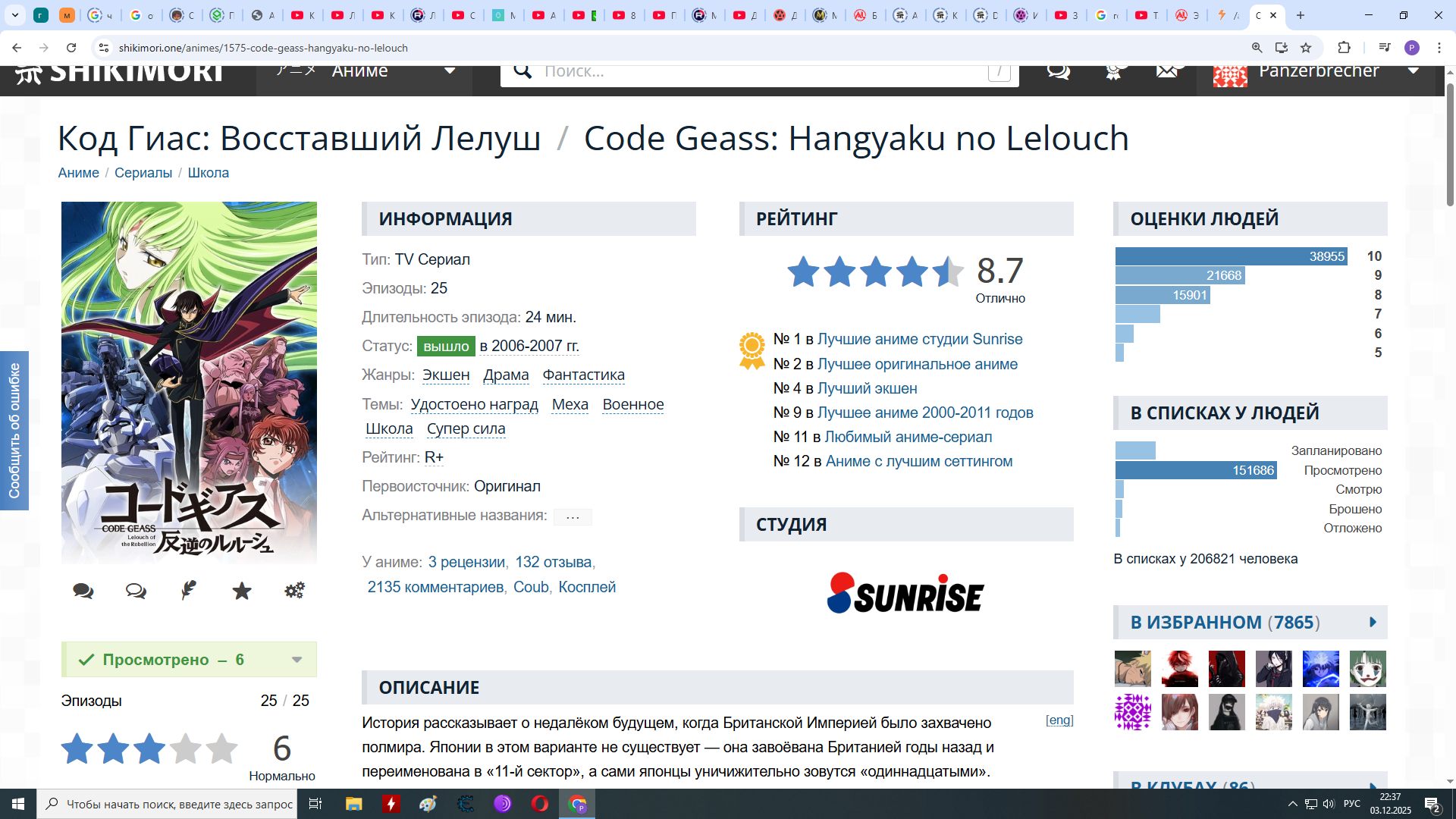Open the Меха theme tag

point(570,405)
